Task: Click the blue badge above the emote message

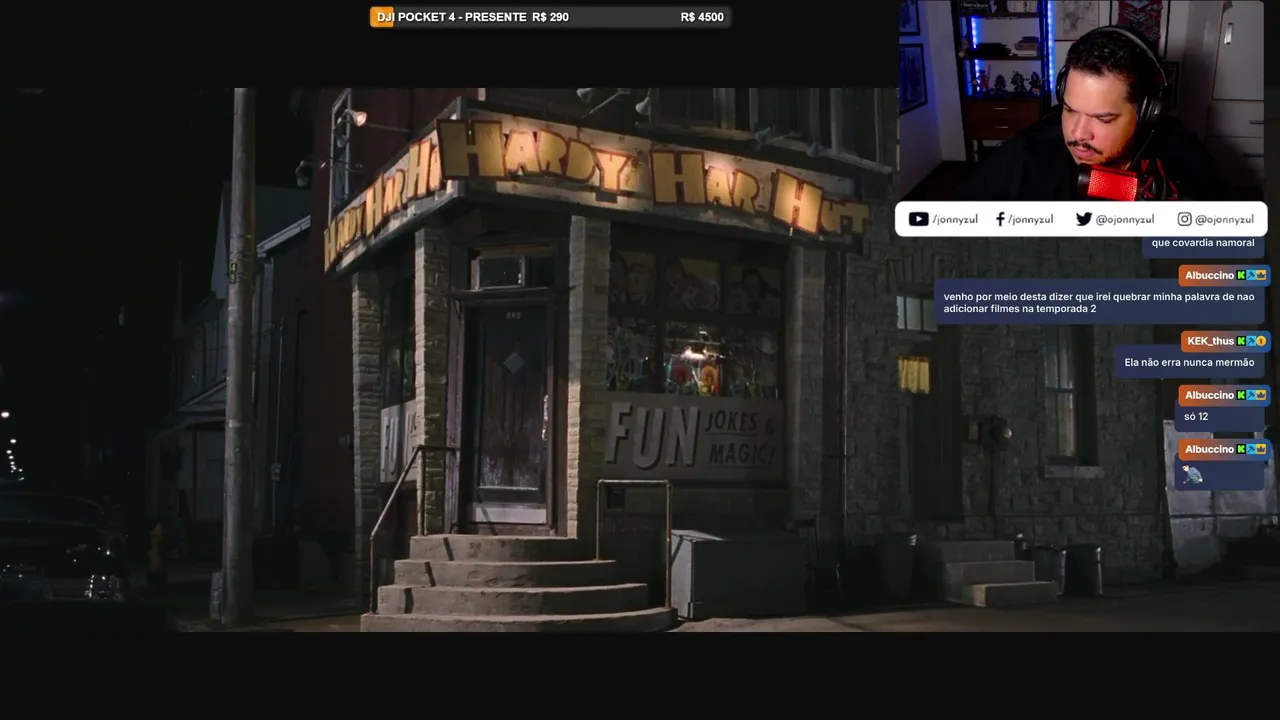Action: [1251, 449]
